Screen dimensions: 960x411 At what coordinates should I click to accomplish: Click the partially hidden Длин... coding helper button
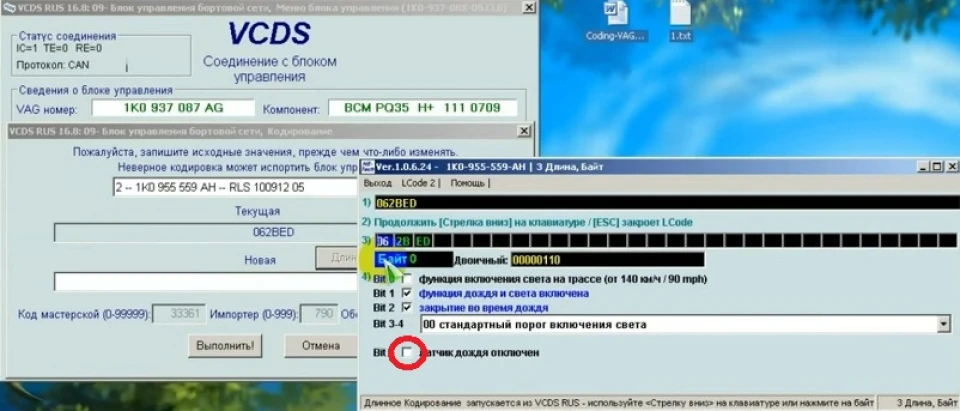[337, 258]
